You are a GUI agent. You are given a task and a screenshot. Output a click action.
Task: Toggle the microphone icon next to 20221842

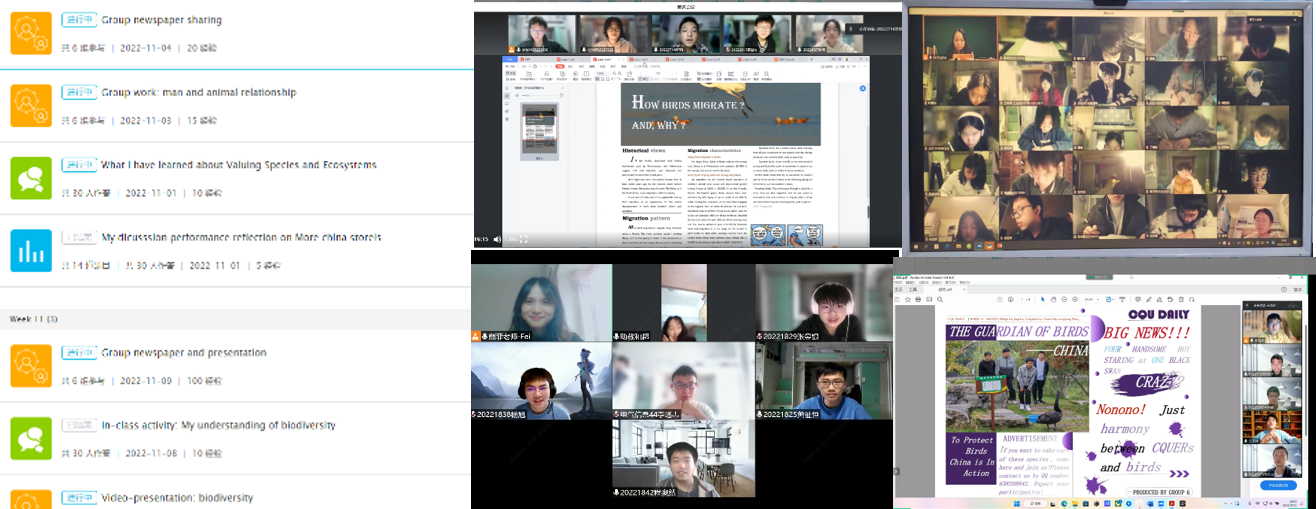click(618, 491)
